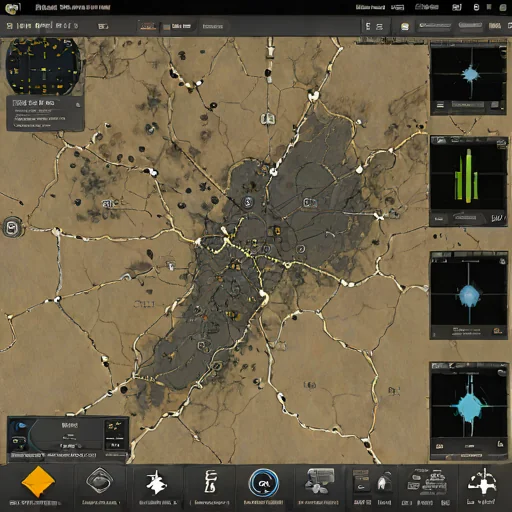Click the paired small icons left of yellow toolbar icon
Viewport: 512px width, 512px height.
(374, 27)
